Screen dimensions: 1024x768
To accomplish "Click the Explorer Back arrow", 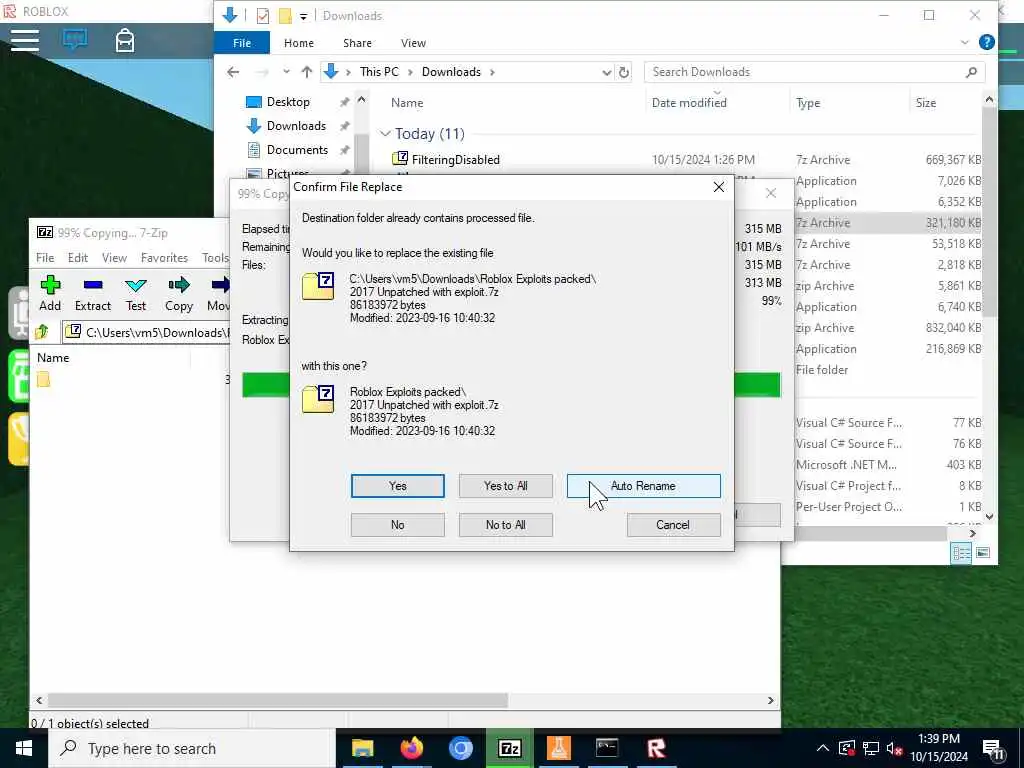I will click(x=233, y=72).
